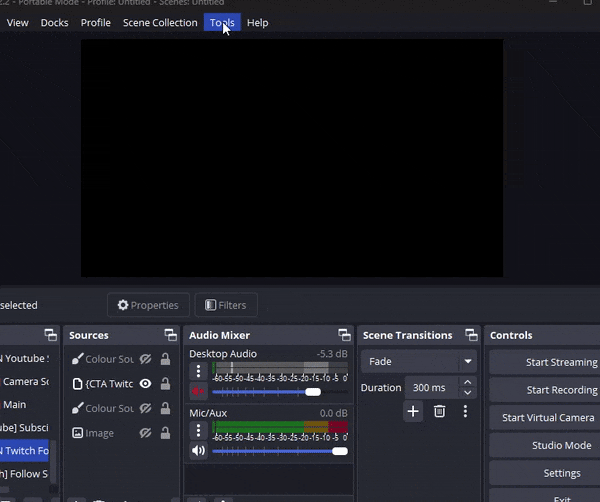This screenshot has width=600, height=502.
Task: Unmute the Desktop Audio speaker icon
Action: [x=198, y=392]
